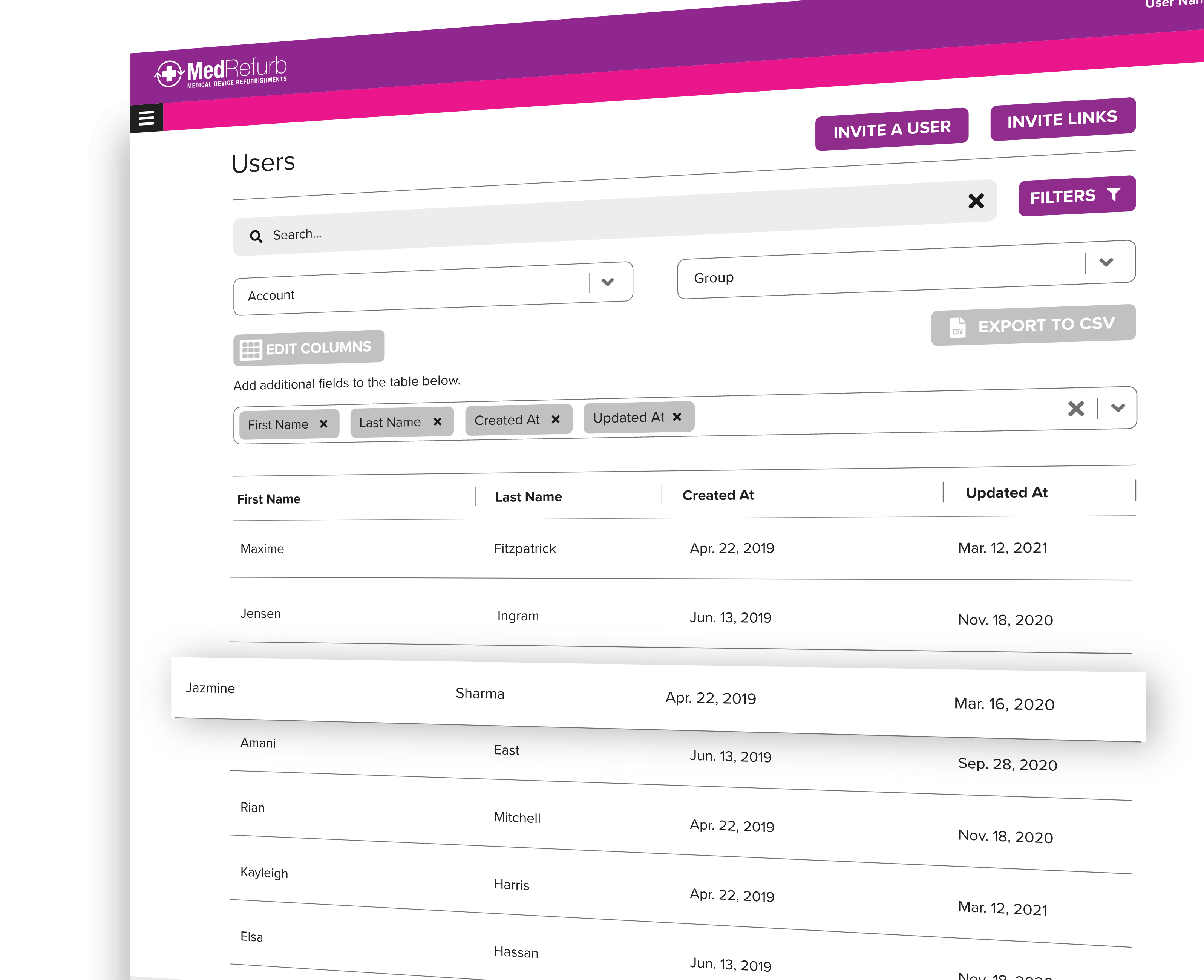Screen dimensions: 1204x980
Task: Remove the Created At column tag
Action: click(x=555, y=420)
